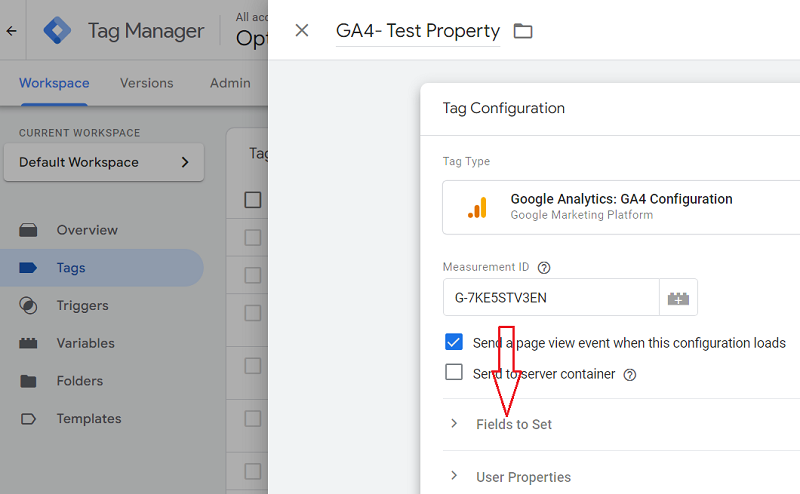Close the GA4 tag editor panel

pyautogui.click(x=302, y=31)
